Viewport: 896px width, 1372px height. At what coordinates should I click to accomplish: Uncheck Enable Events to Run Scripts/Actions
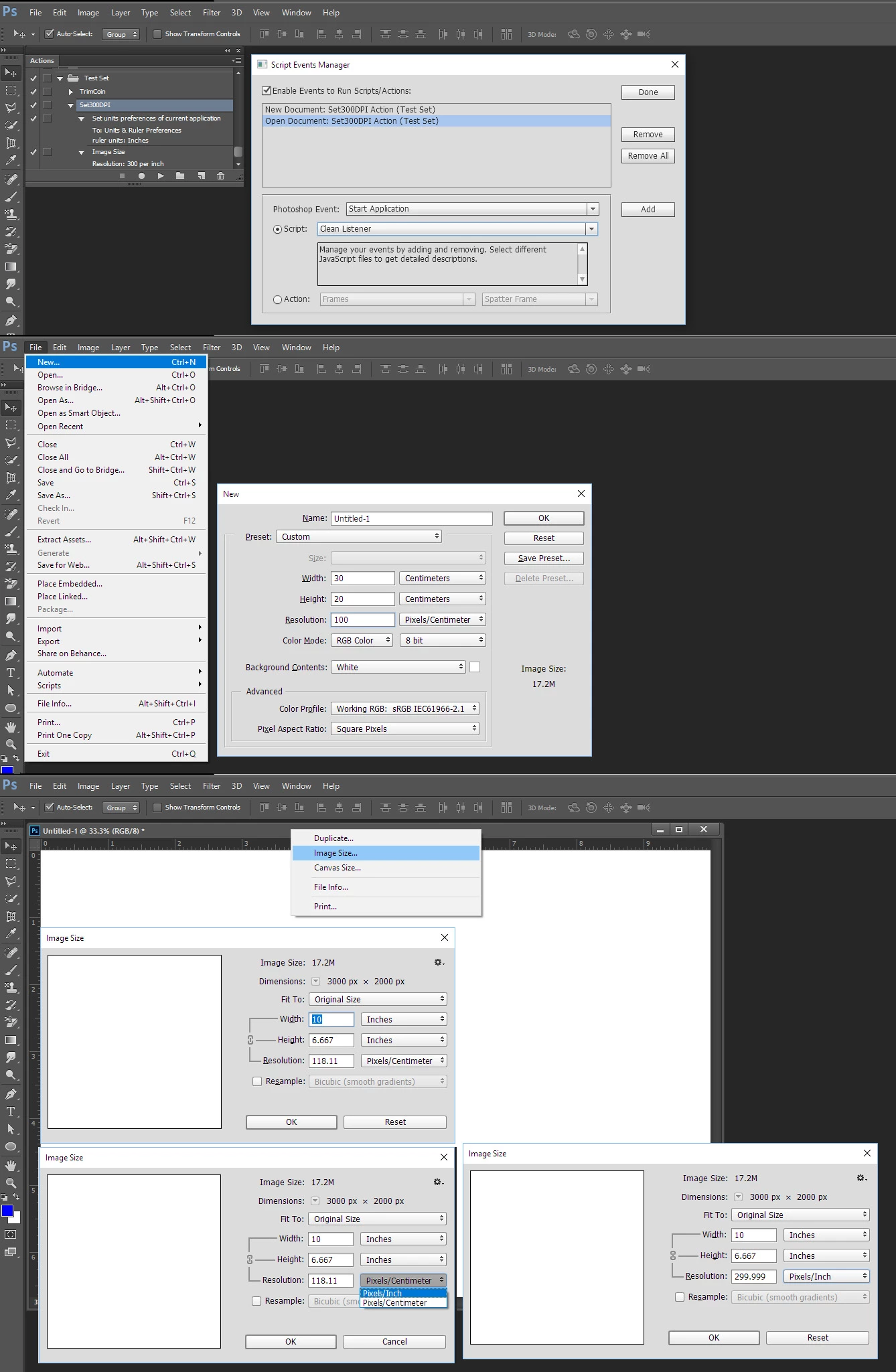[x=267, y=90]
